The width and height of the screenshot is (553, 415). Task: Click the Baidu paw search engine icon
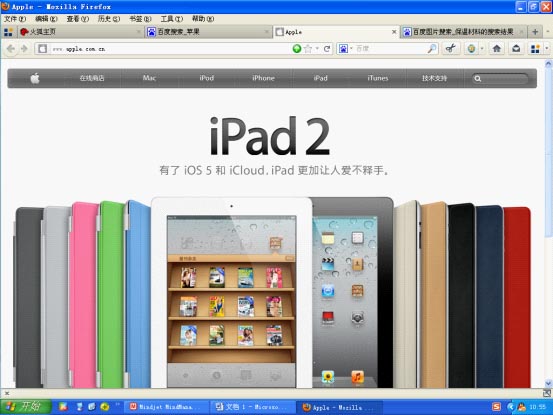343,49
